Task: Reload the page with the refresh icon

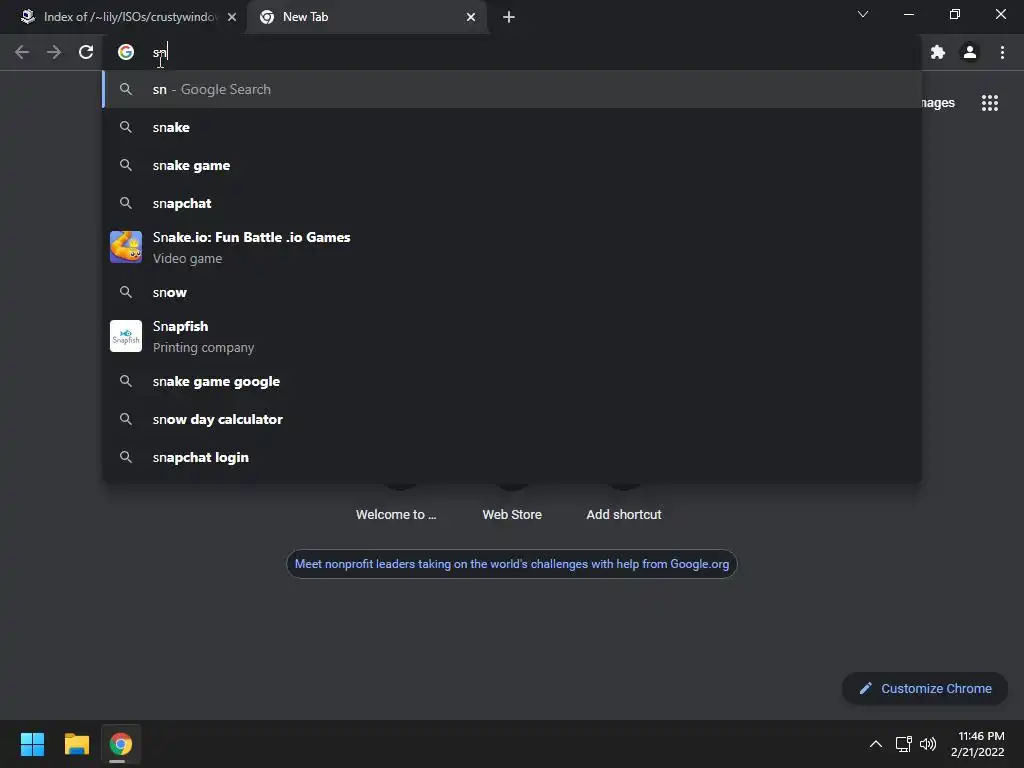Action: pos(86,52)
